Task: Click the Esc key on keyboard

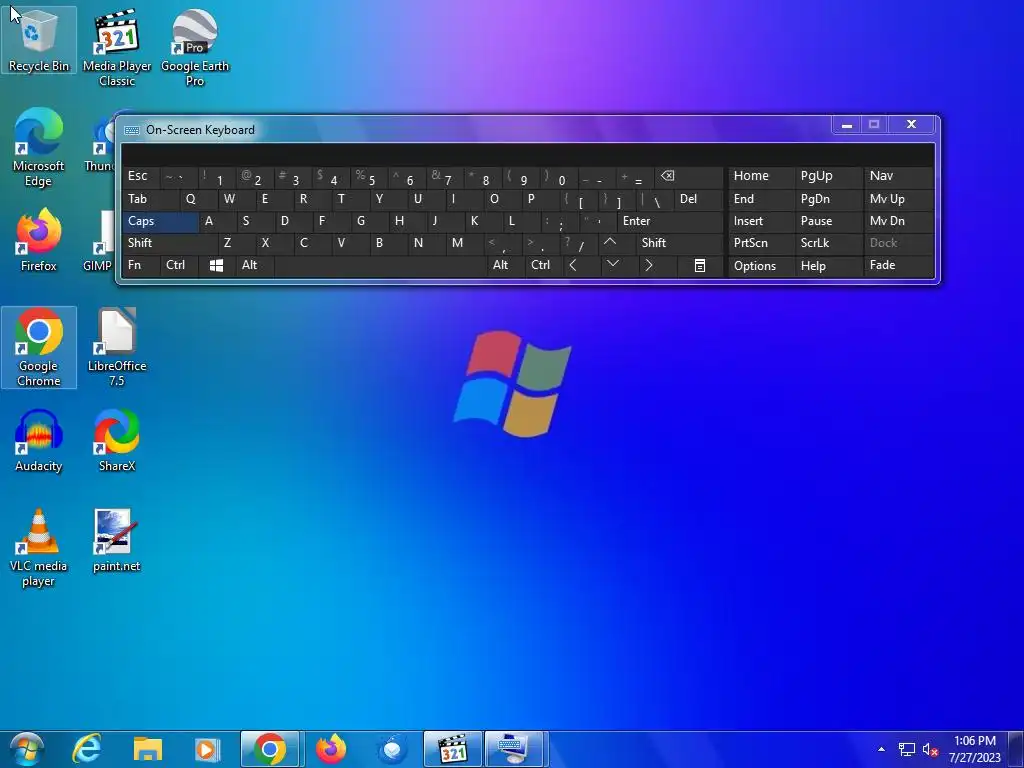Action: click(140, 176)
